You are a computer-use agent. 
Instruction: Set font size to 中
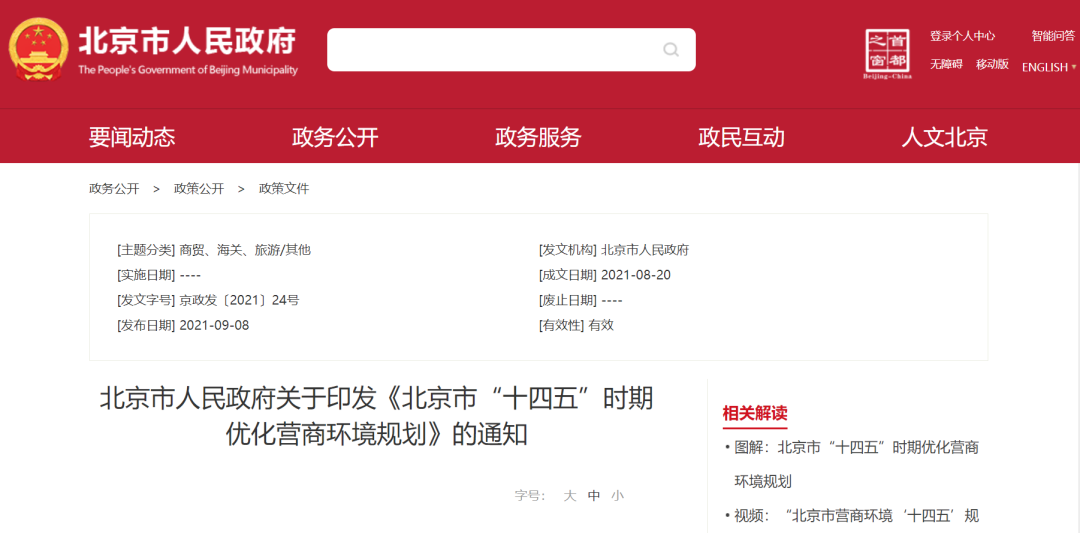[594, 495]
